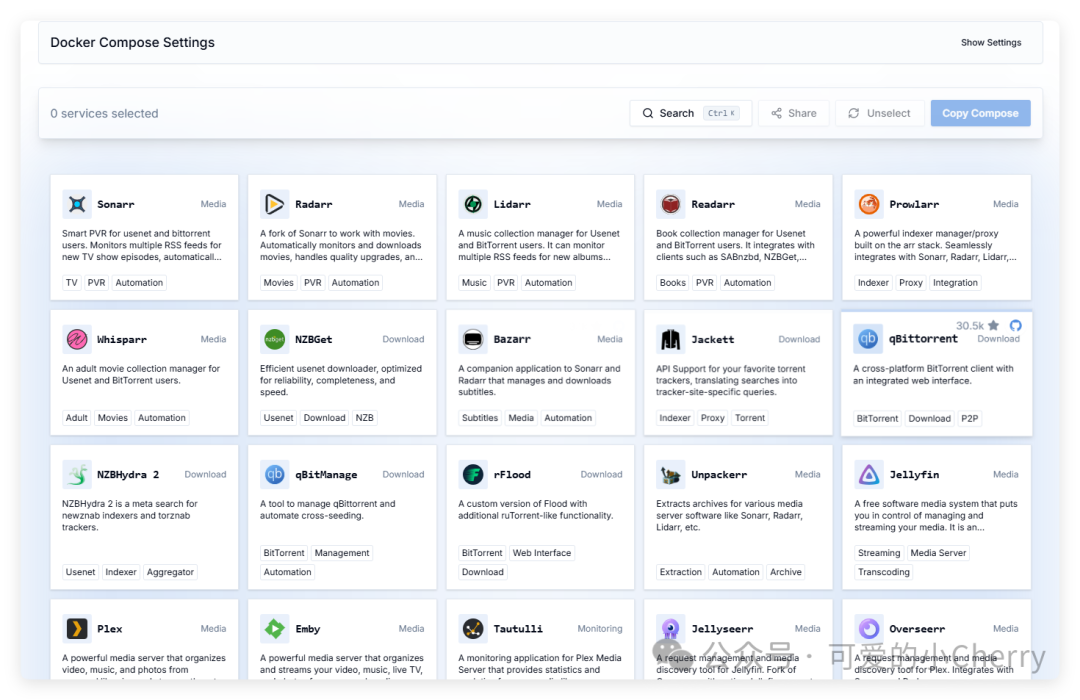Open the Search box

pyautogui.click(x=690, y=113)
